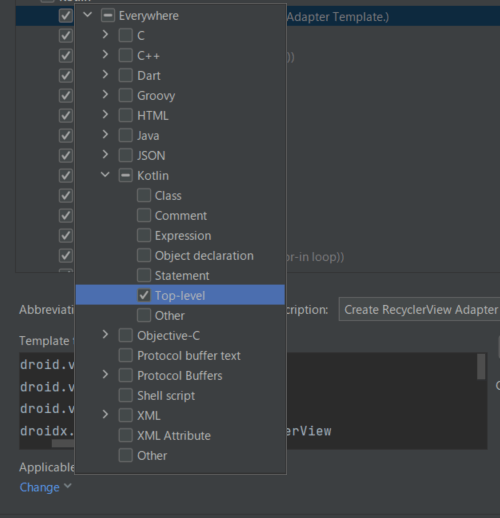500x518 pixels.
Task: Toggle the Kotlin context checkbox
Action: coord(126,175)
